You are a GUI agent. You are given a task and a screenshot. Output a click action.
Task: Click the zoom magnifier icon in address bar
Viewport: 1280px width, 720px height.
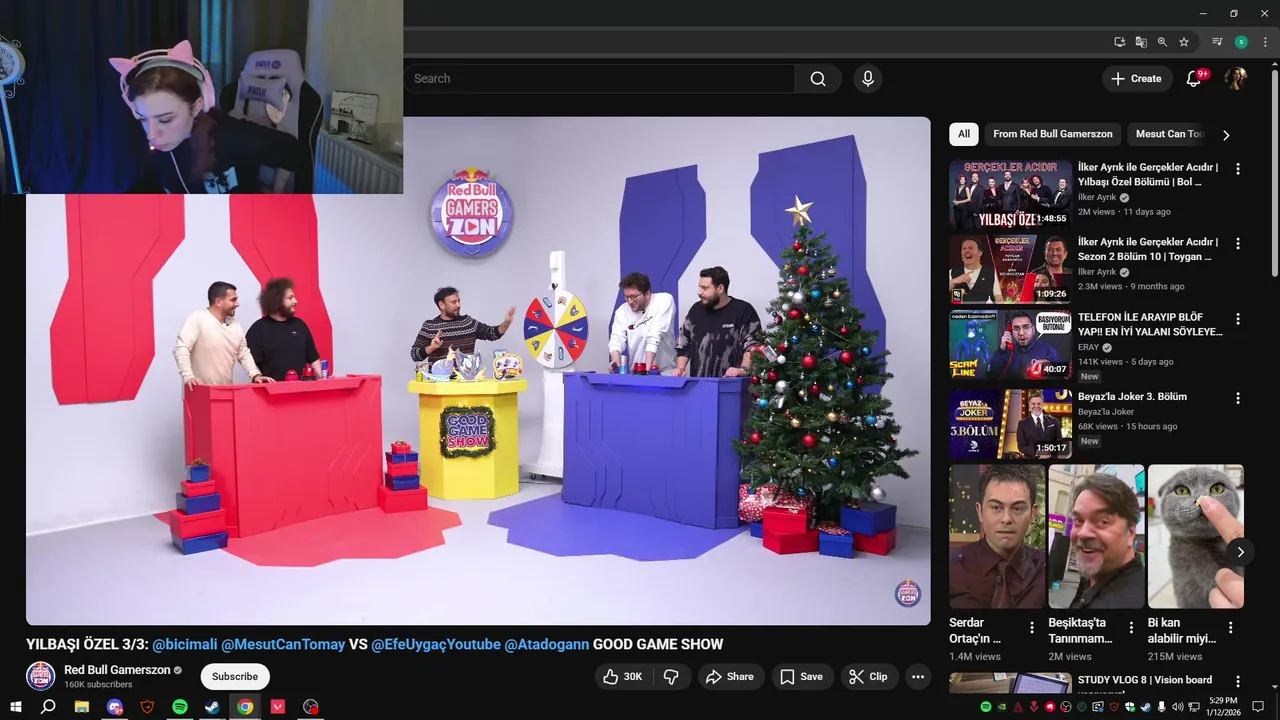coord(1162,42)
